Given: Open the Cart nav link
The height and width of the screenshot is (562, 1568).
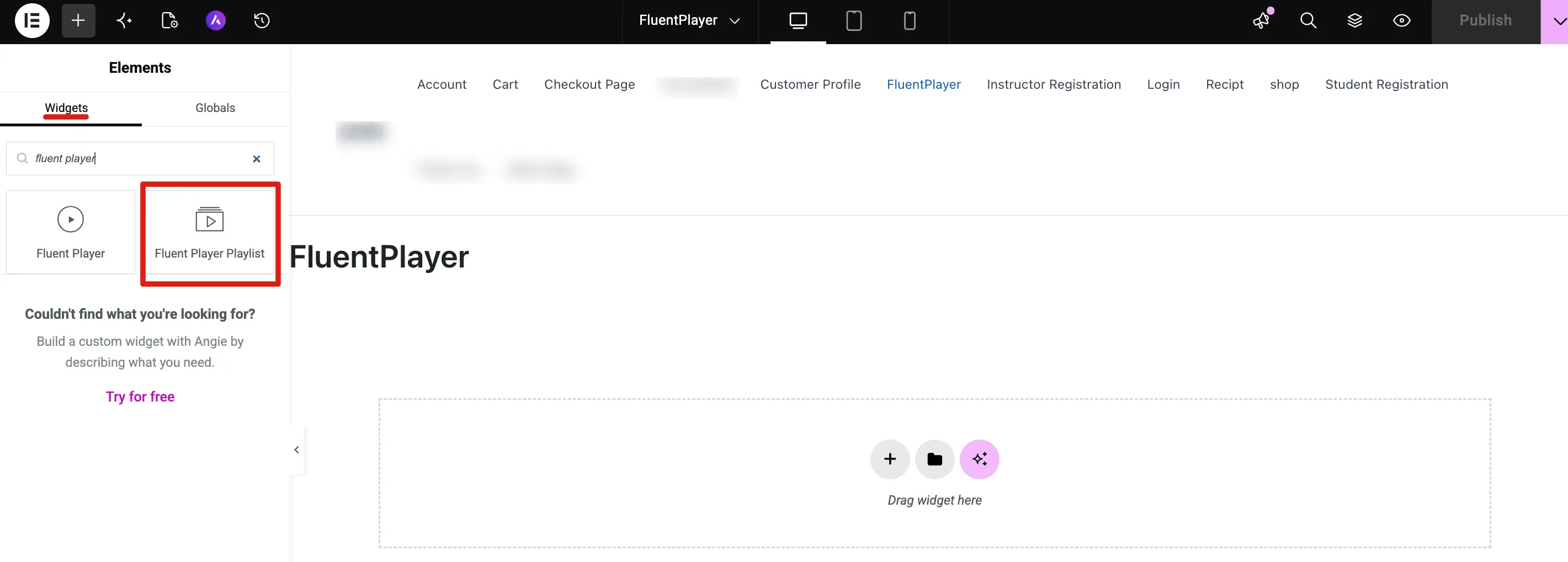Looking at the screenshot, I should (505, 84).
